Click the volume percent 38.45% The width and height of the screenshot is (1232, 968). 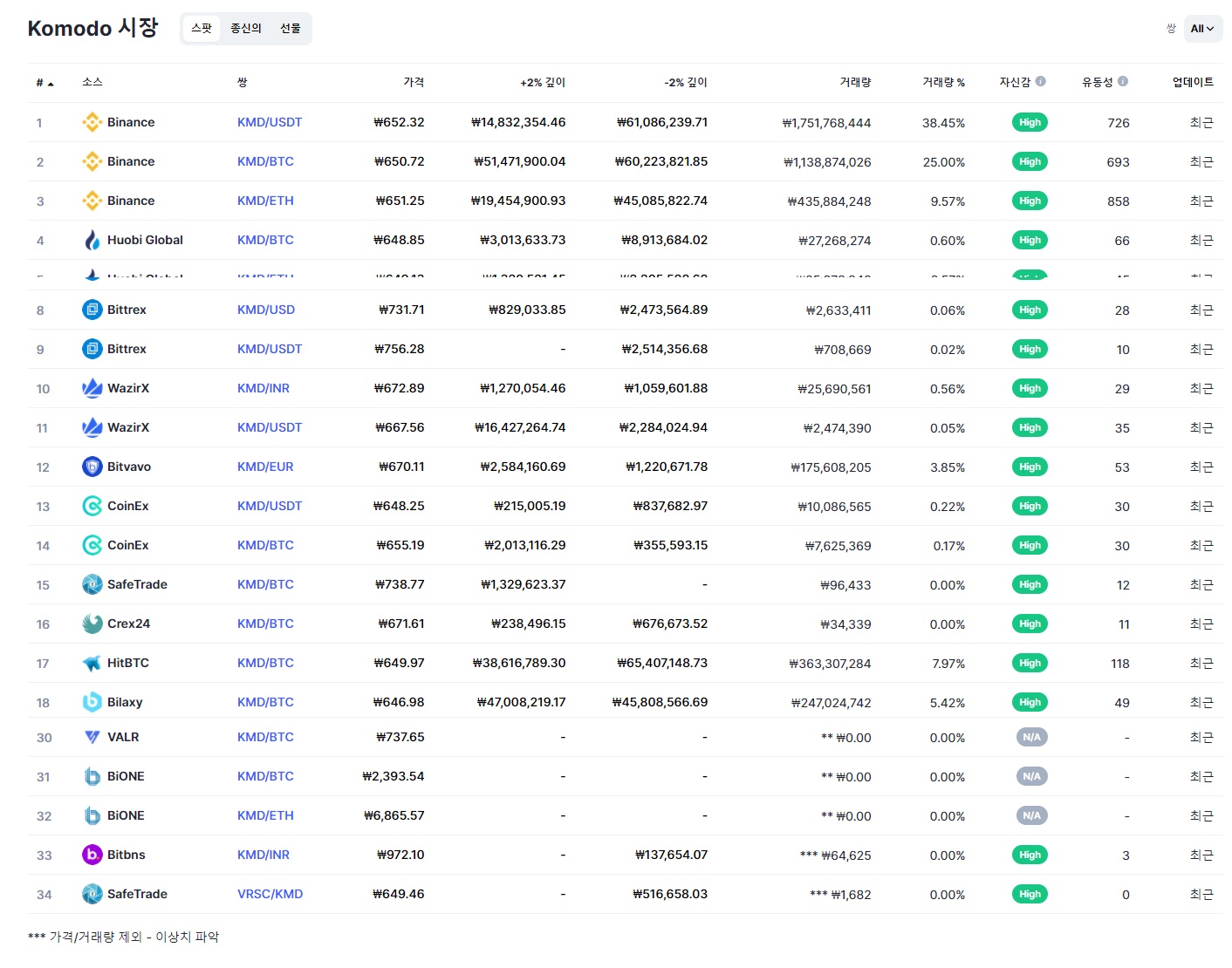943,123
